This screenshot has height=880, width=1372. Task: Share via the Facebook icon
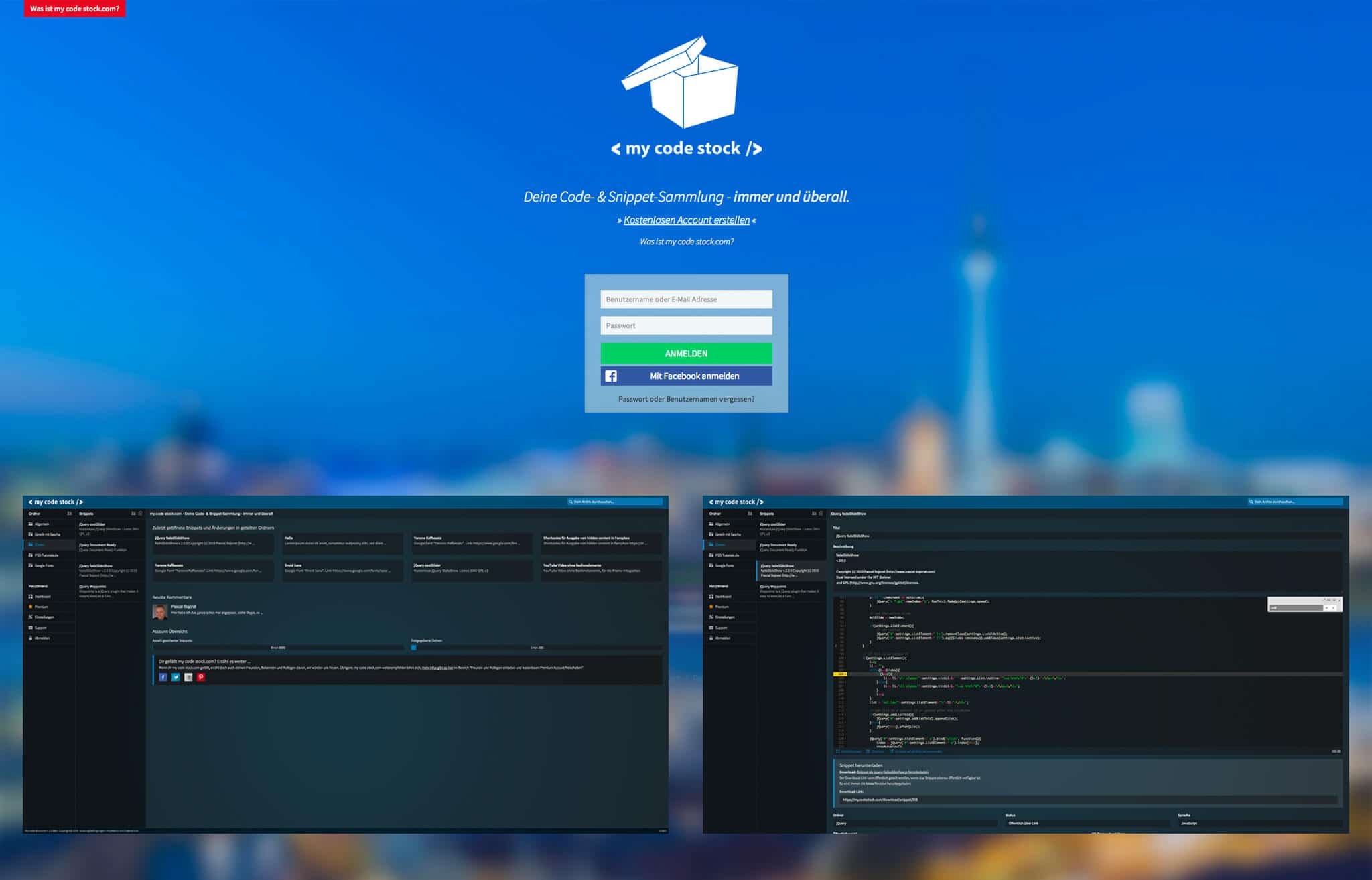point(163,677)
